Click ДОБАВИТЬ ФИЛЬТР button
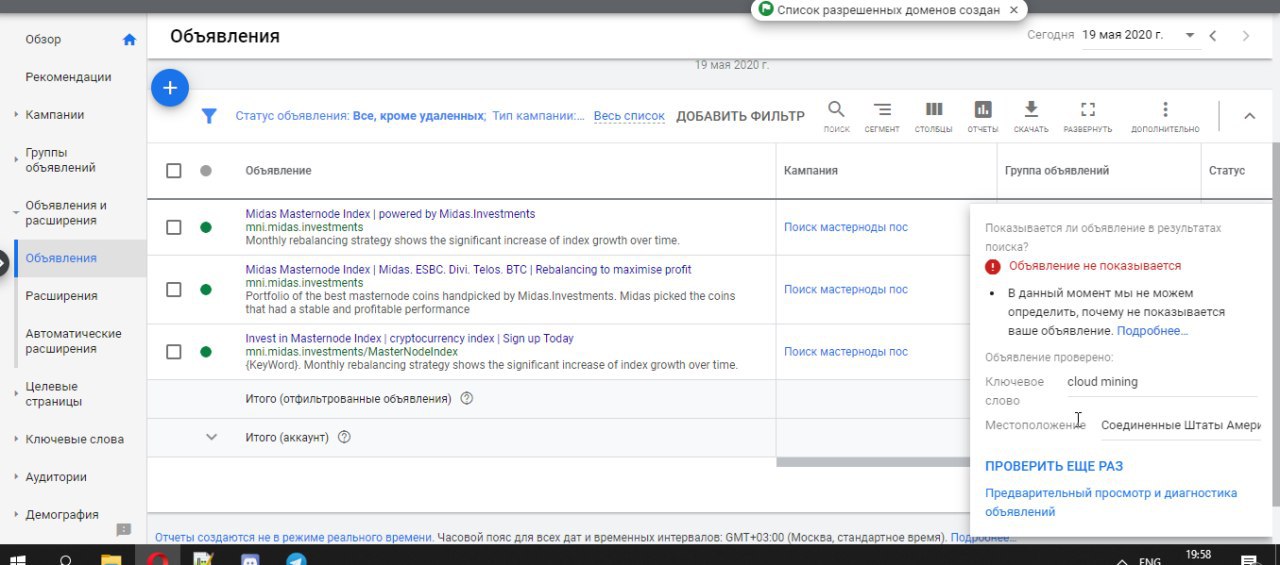This screenshot has height=565, width=1280. (740, 116)
